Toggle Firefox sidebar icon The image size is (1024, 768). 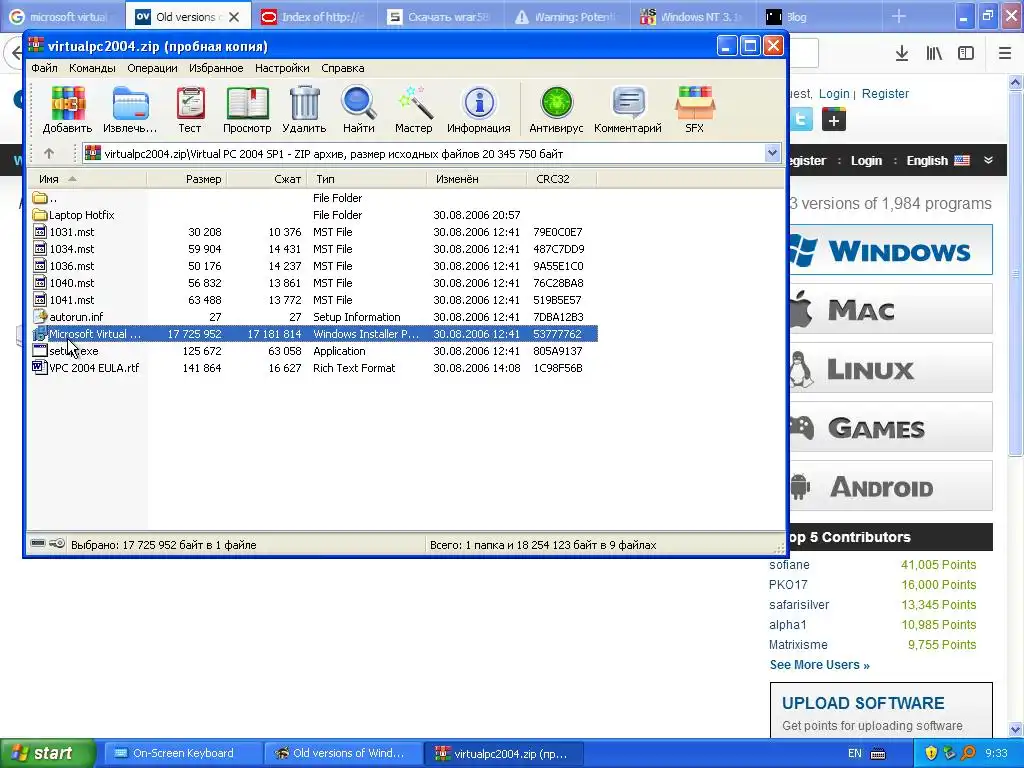tap(966, 54)
